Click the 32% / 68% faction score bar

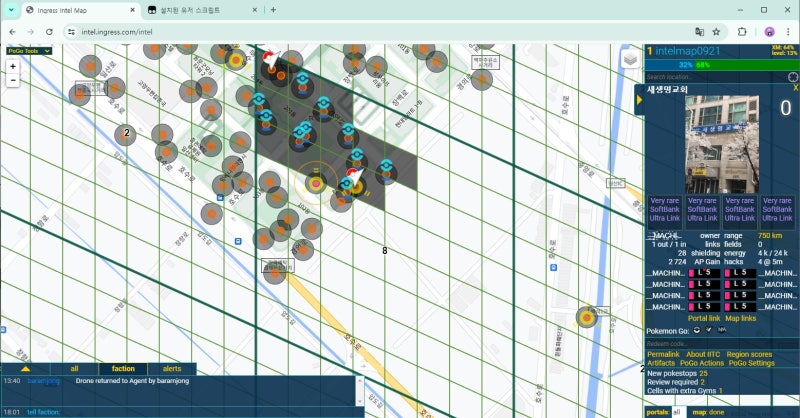[x=721, y=65]
